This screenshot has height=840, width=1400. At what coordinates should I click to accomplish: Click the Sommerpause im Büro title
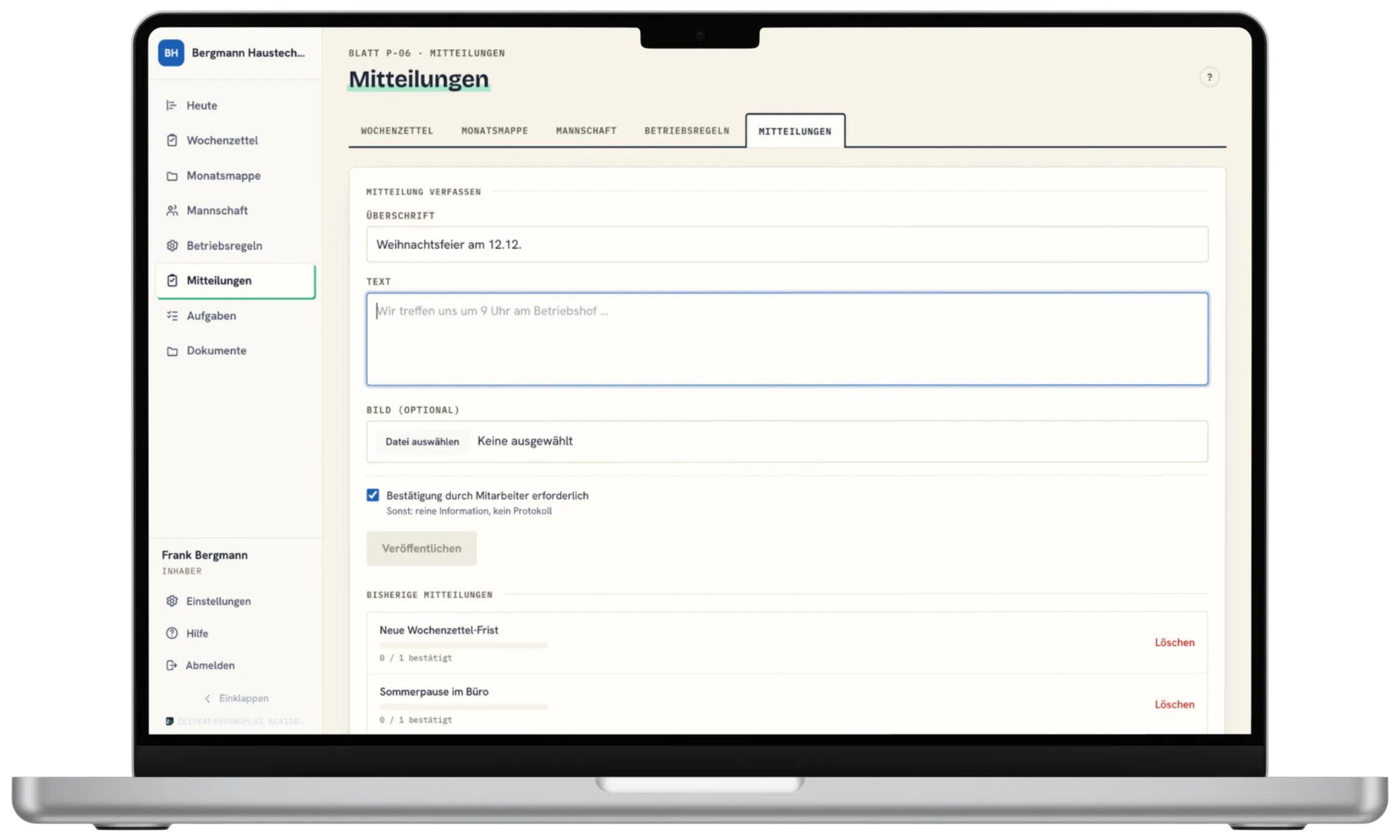(x=434, y=692)
